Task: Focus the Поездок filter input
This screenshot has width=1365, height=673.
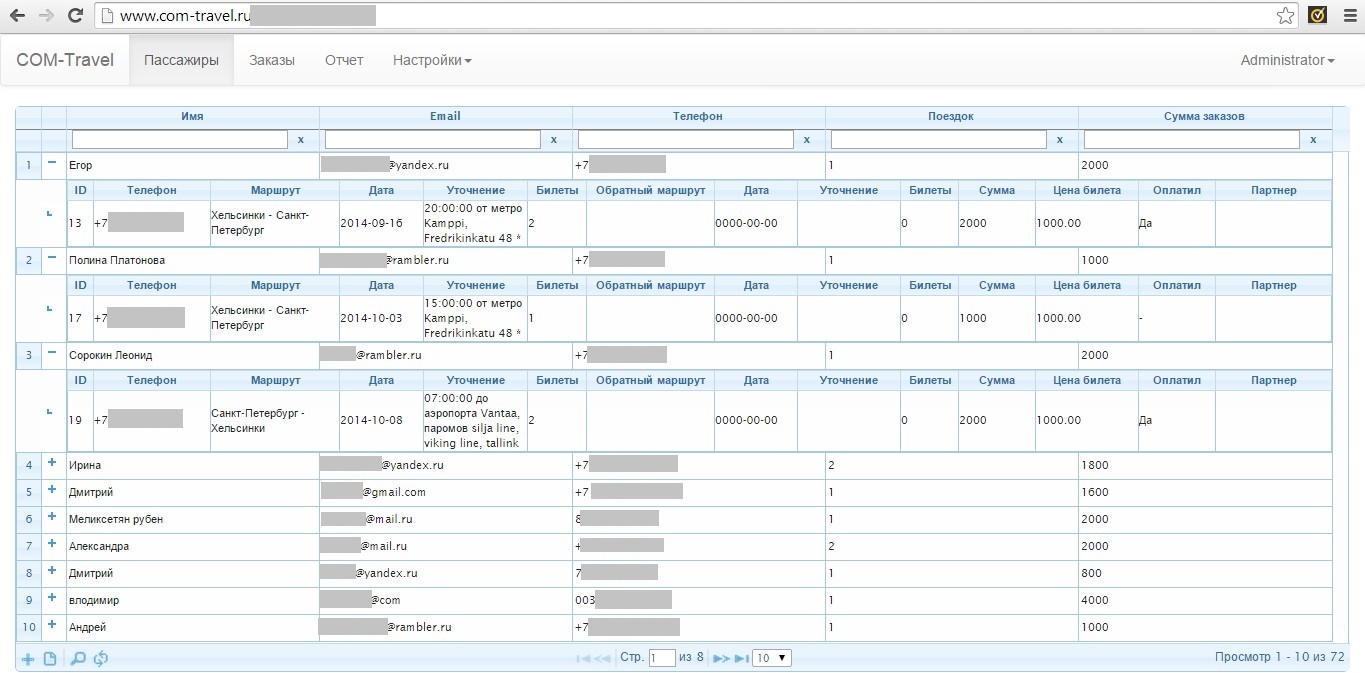Action: coord(939,140)
